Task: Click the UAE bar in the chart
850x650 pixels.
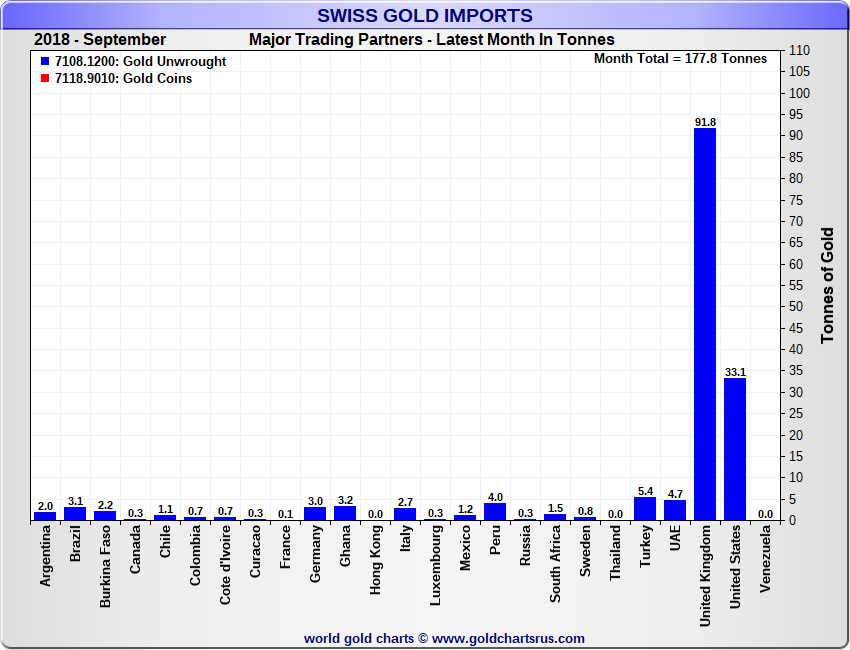Action: [x=675, y=510]
